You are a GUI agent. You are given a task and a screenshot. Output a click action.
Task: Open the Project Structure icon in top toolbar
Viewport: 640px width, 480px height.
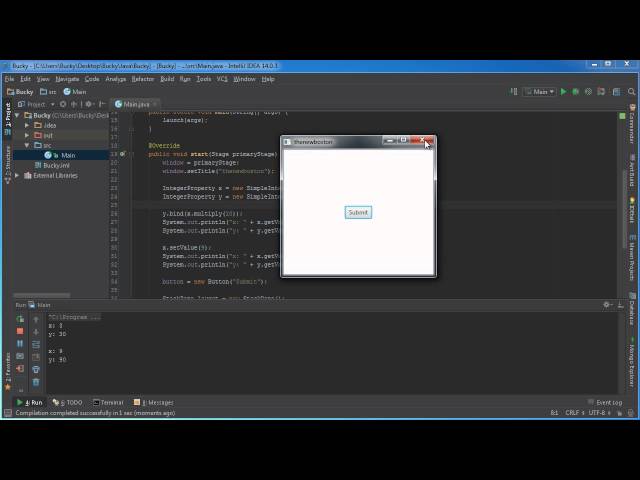616,92
